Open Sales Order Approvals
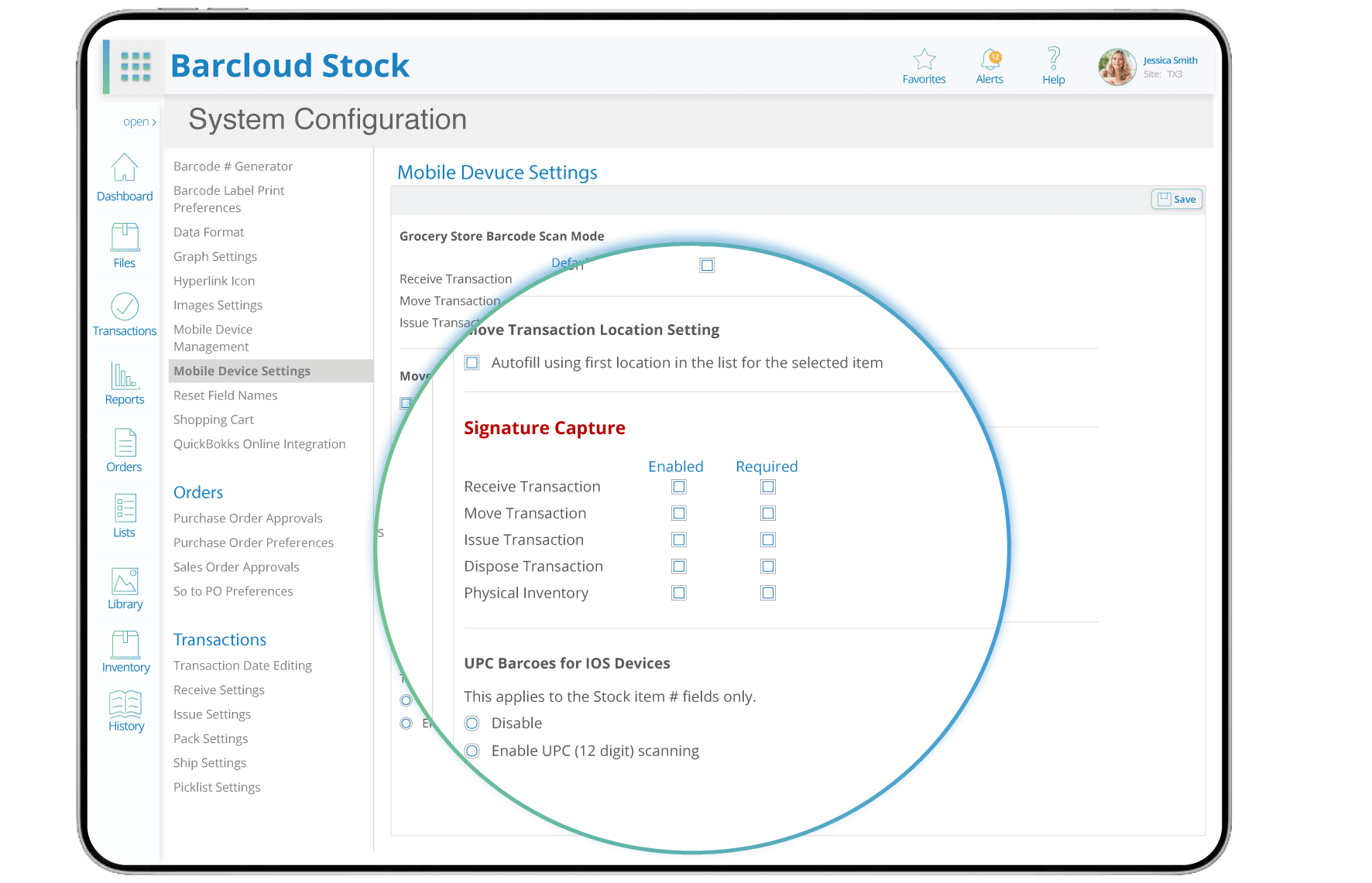This screenshot has height=883, width=1372. tap(236, 567)
